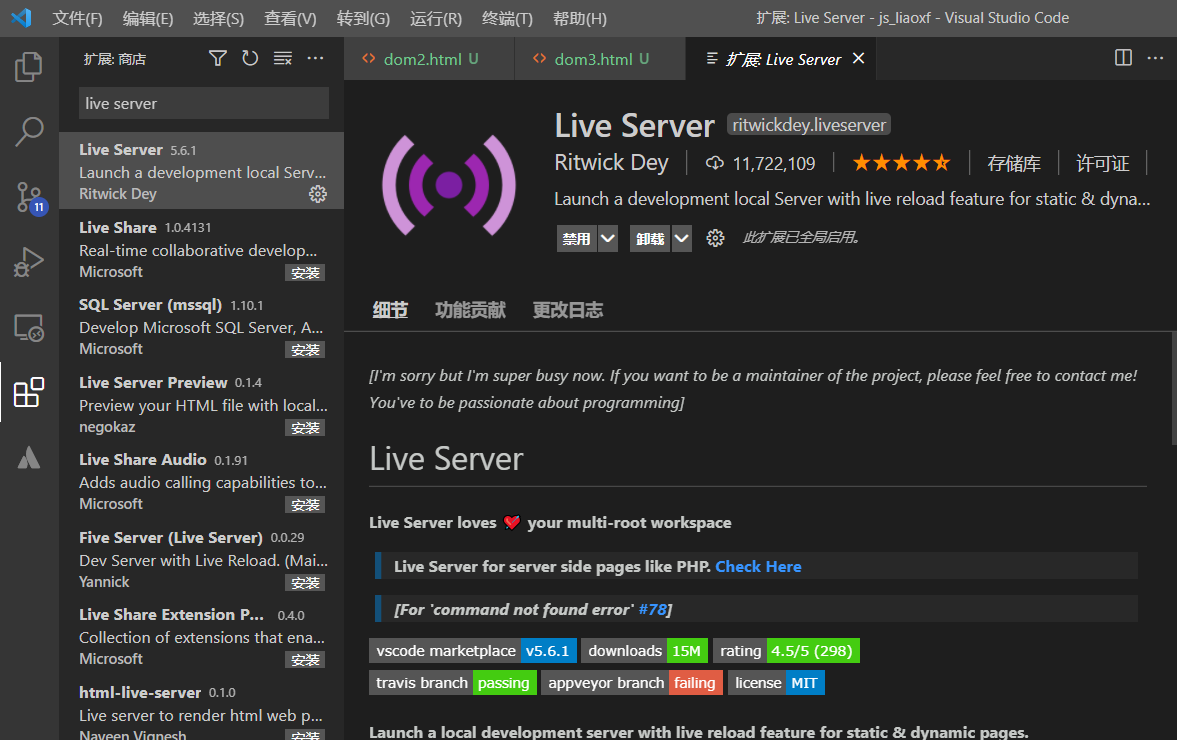Click the downloads 15M badge
Screen dimensions: 1177x740
pos(644,651)
